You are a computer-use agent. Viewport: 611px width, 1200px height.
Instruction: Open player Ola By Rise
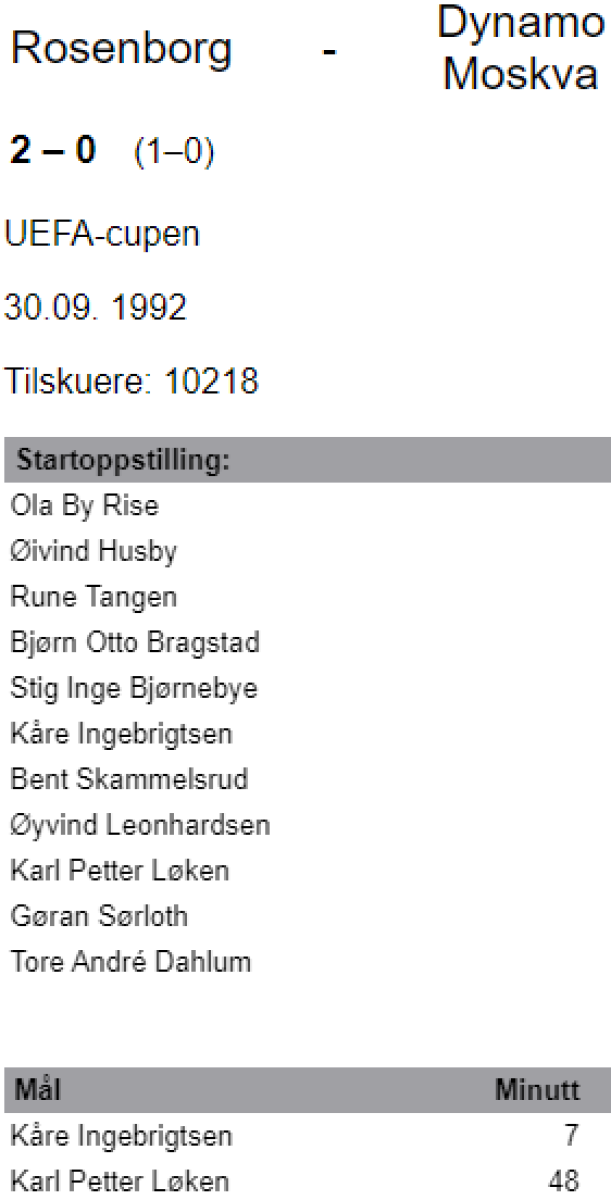[83, 506]
